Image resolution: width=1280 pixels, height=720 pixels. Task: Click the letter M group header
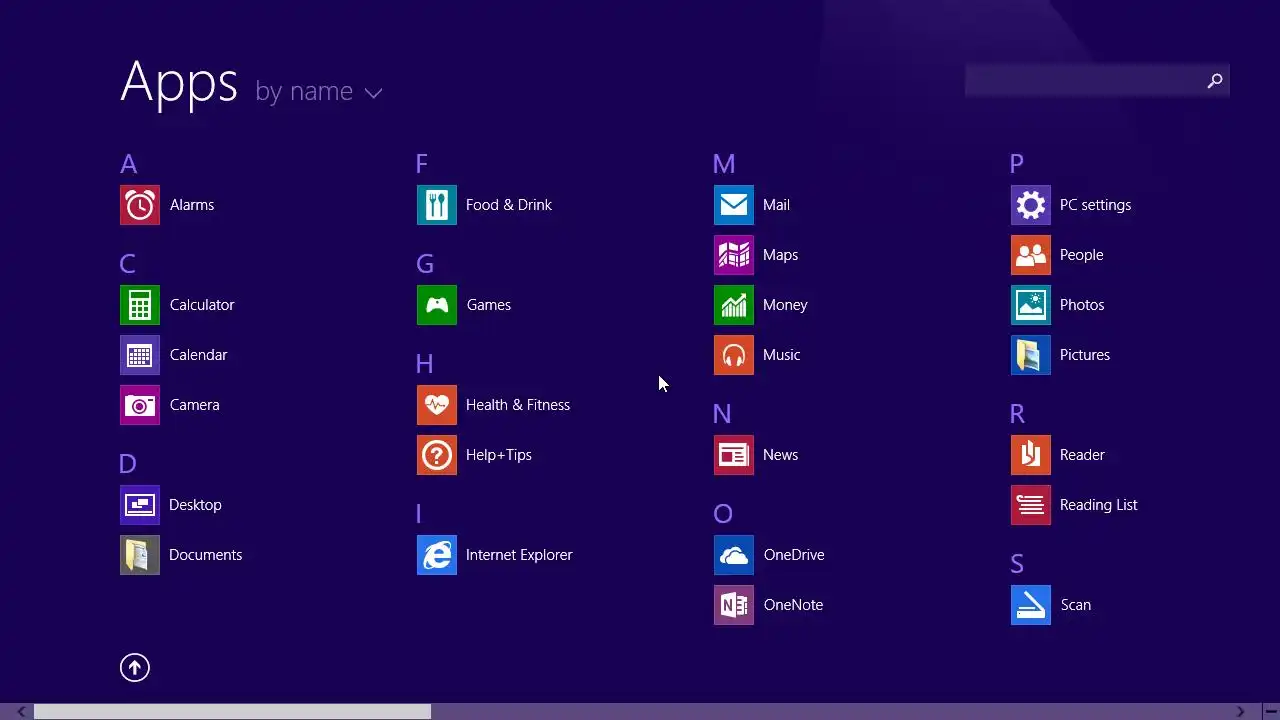coord(724,164)
